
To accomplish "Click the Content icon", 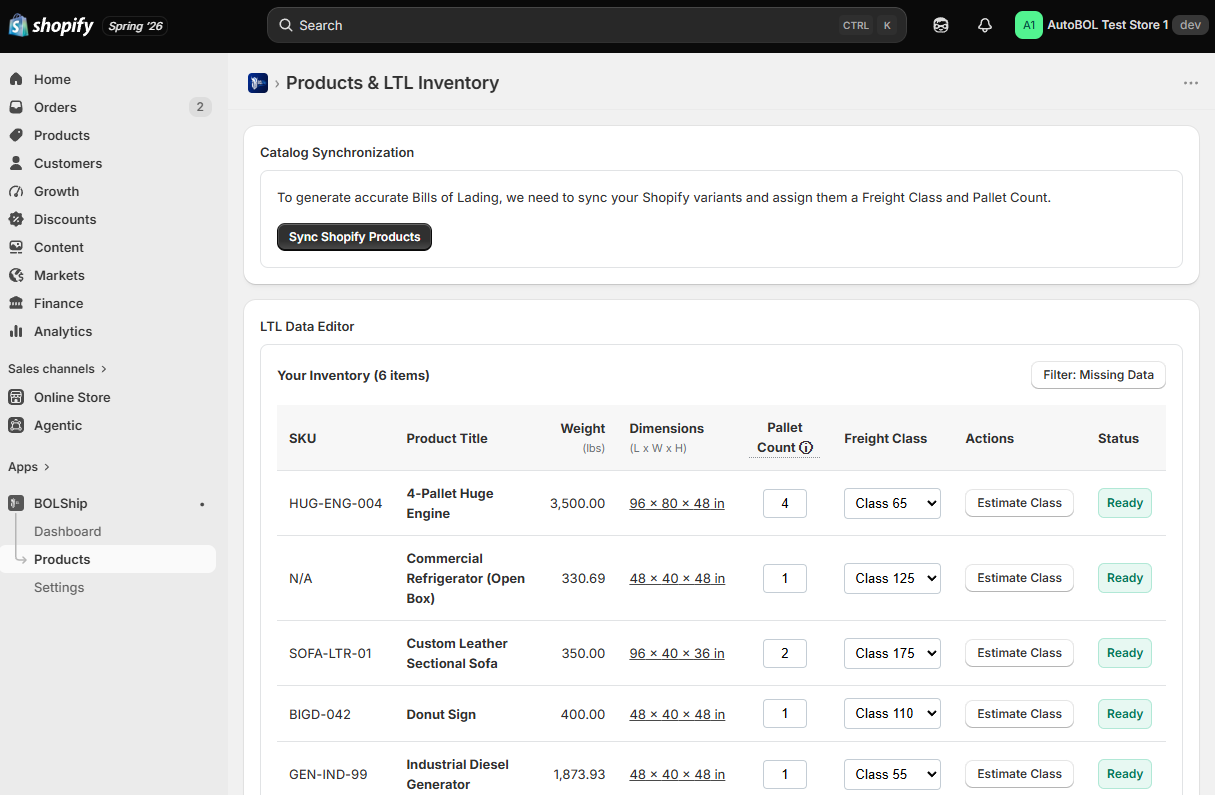I will [x=16, y=247].
